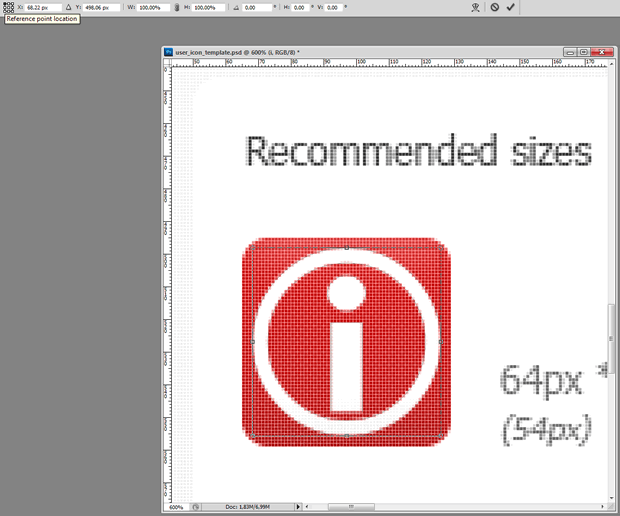Click the white dot of the info icon

click(347, 293)
